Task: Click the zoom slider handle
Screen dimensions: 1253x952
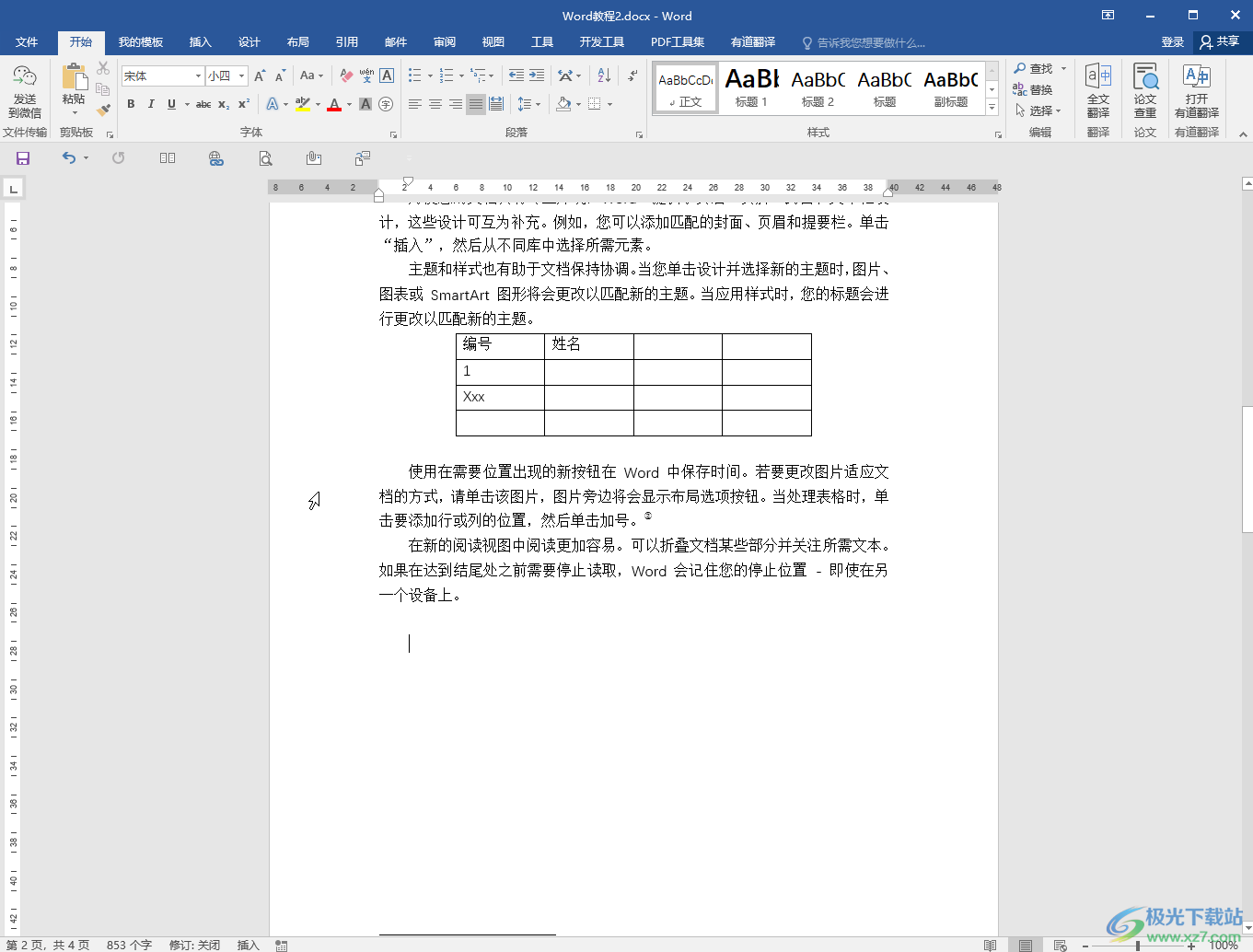Action: tap(1138, 945)
